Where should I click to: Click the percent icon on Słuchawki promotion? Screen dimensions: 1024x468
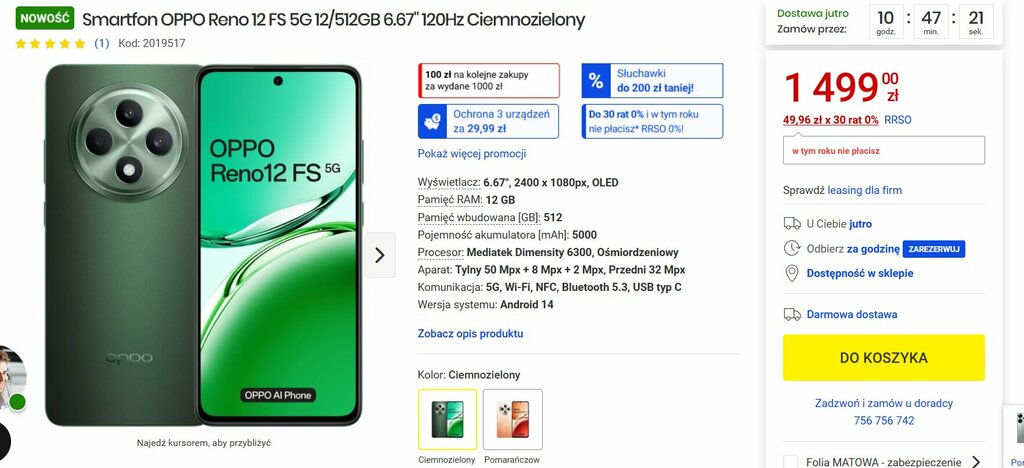coord(596,81)
